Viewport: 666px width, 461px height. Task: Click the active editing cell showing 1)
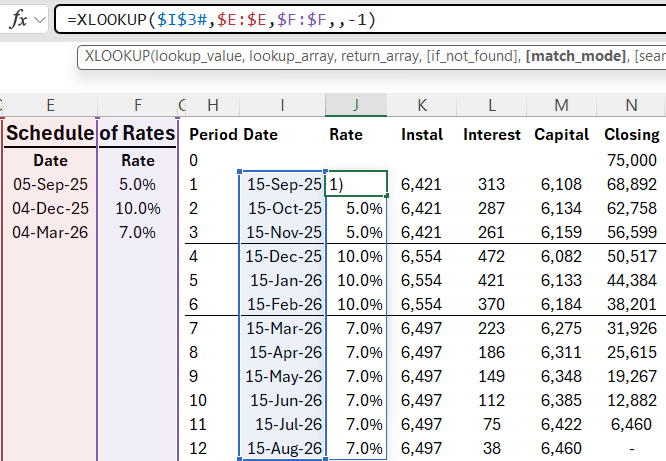(356, 184)
